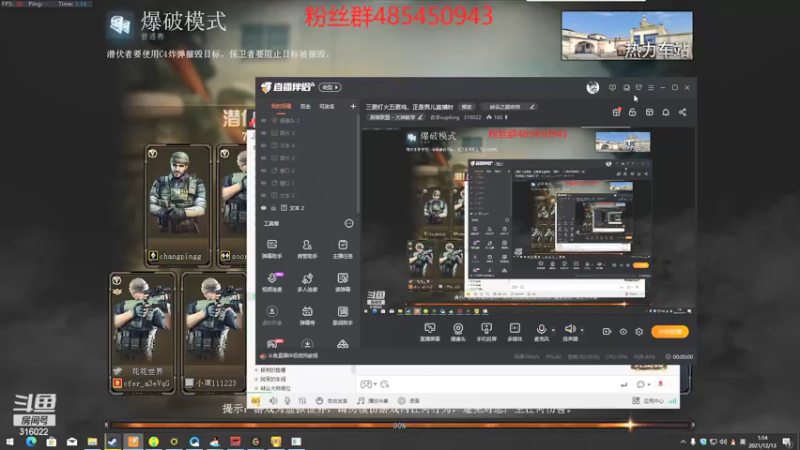This screenshot has width=800, height=450.
Task: Toggle visibility of 窗口 2 source
Action: [x=264, y=170]
